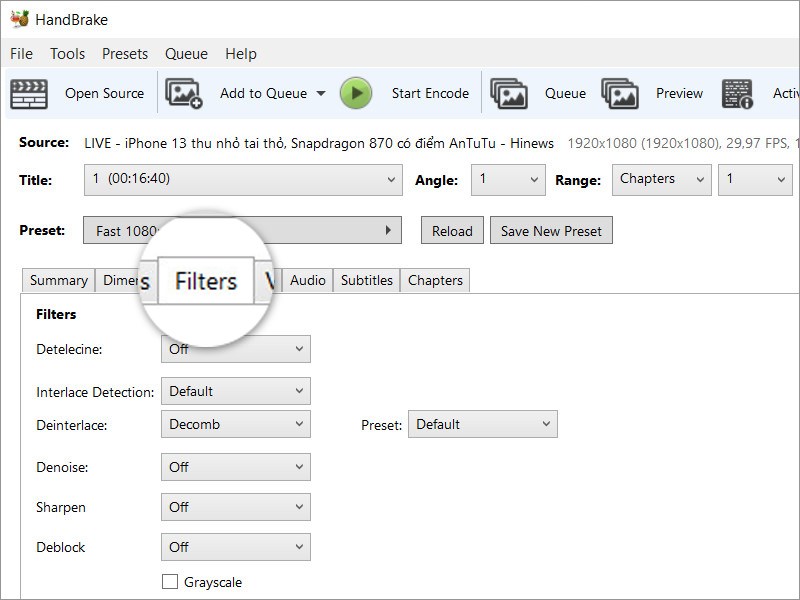Click the Queue toolbar label
800x600 pixels.
coord(565,93)
